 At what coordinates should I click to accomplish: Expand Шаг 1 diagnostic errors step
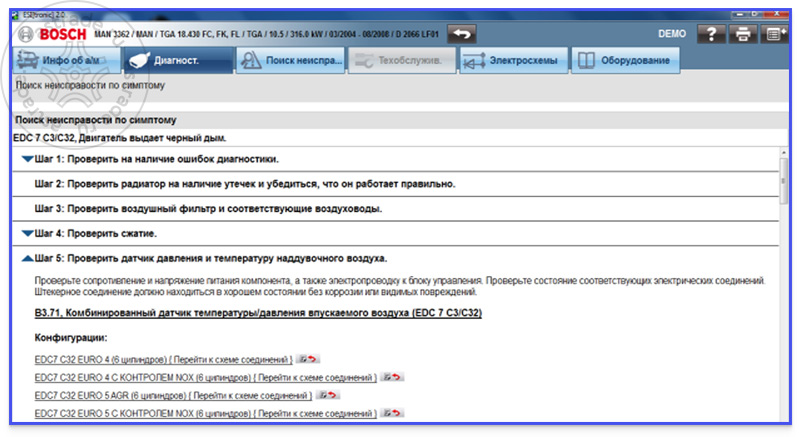pyautogui.click(x=28, y=159)
